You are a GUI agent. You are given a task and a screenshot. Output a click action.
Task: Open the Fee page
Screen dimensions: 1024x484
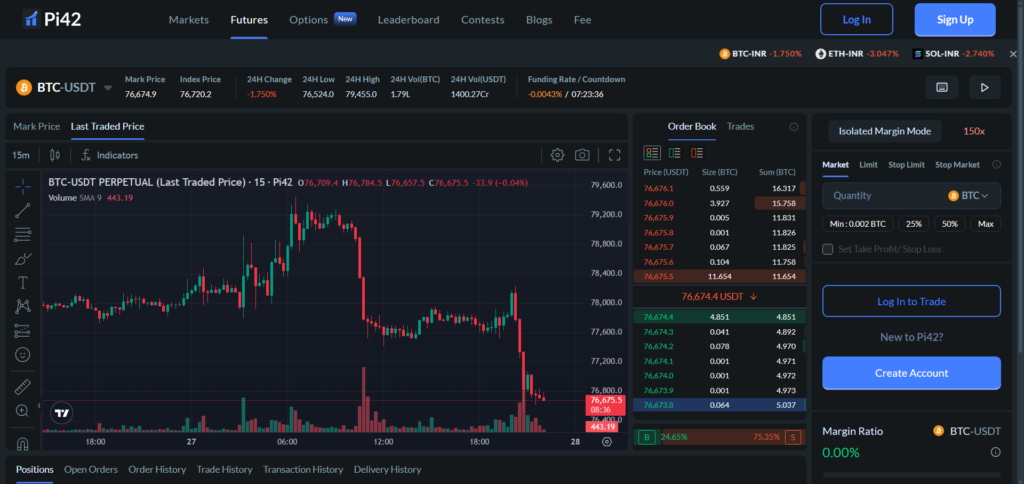(583, 20)
